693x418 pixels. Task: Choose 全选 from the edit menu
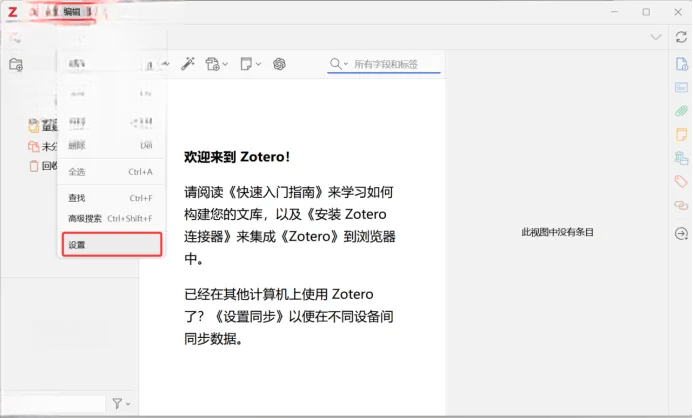[x=110, y=172]
